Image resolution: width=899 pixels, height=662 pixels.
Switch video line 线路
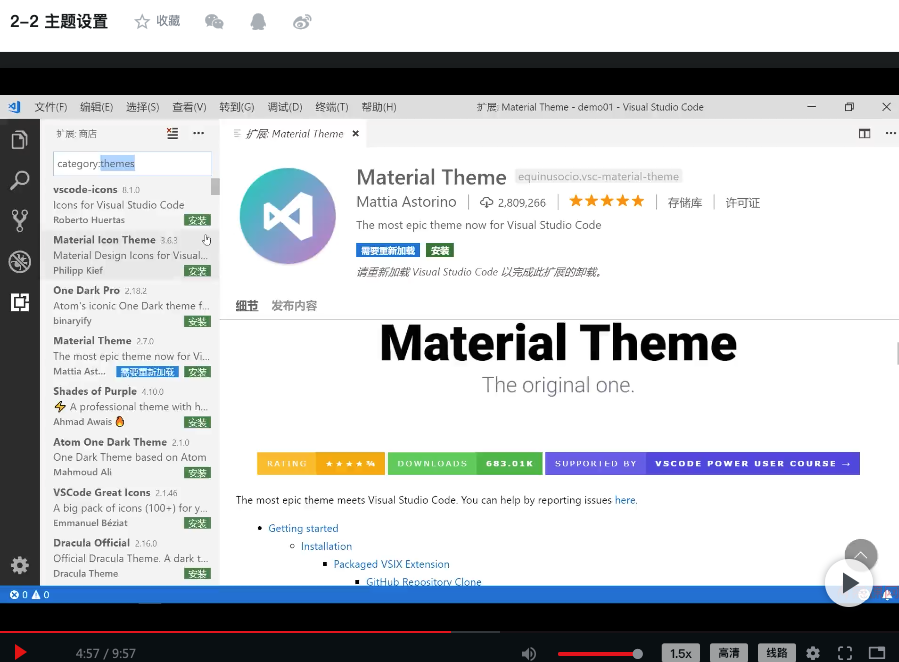(777, 653)
